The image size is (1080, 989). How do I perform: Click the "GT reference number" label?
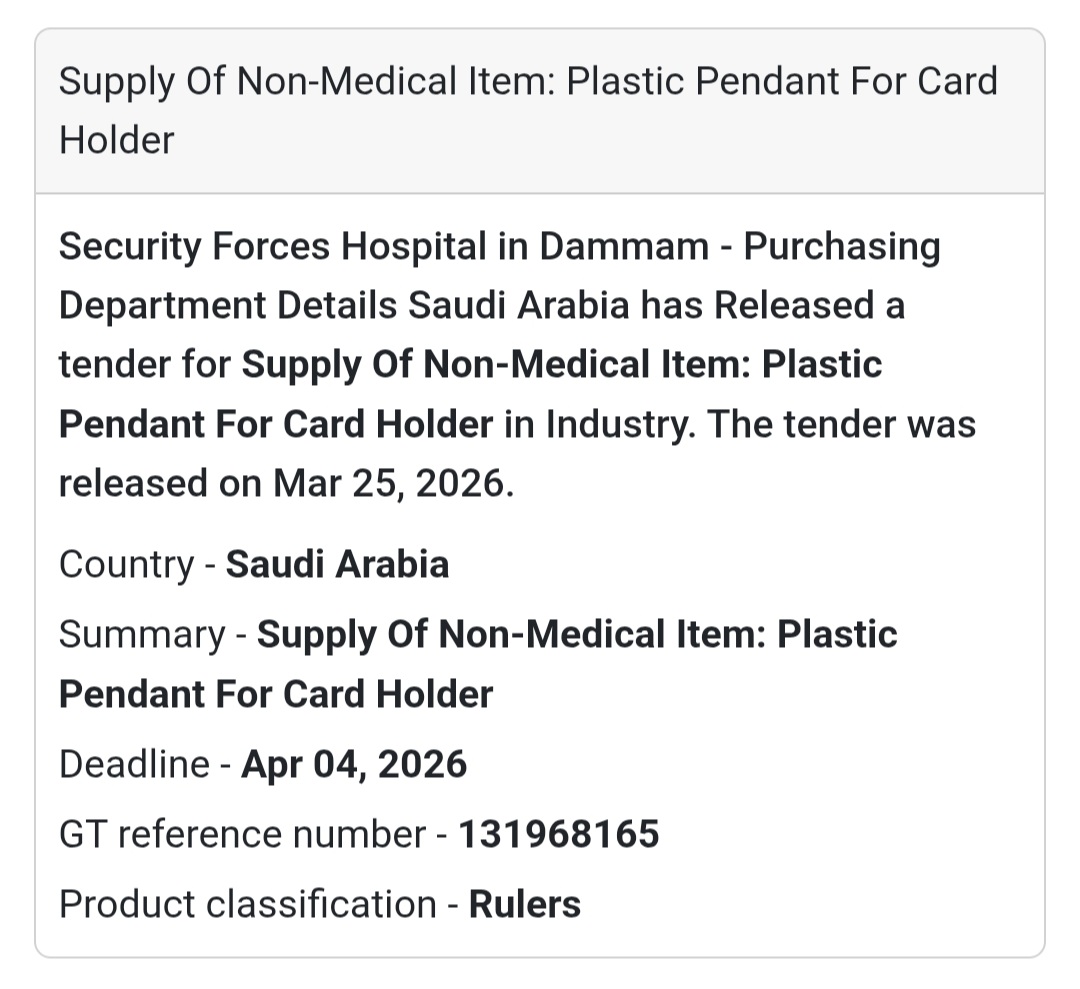point(242,834)
